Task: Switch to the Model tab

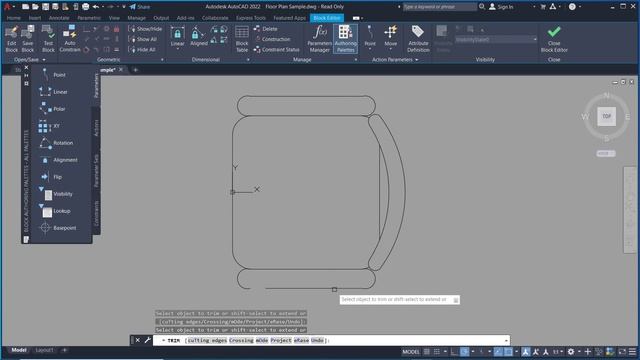Action: [19, 350]
